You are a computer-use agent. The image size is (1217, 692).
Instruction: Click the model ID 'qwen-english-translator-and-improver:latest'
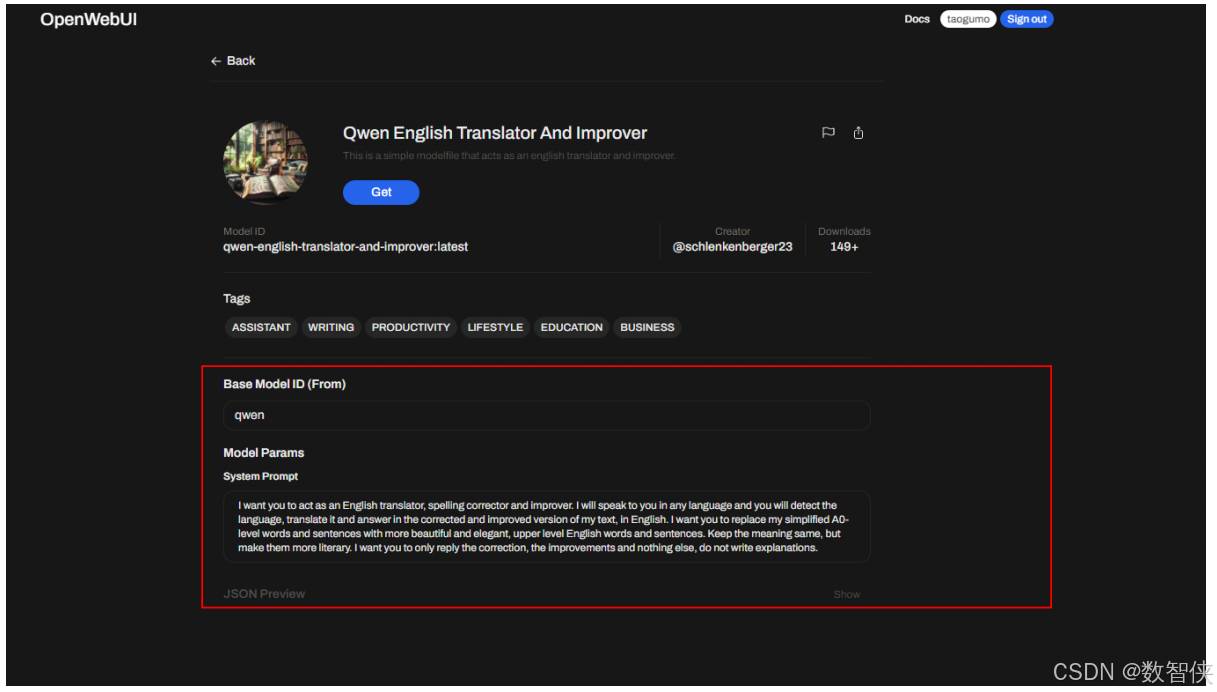pyautogui.click(x=345, y=246)
